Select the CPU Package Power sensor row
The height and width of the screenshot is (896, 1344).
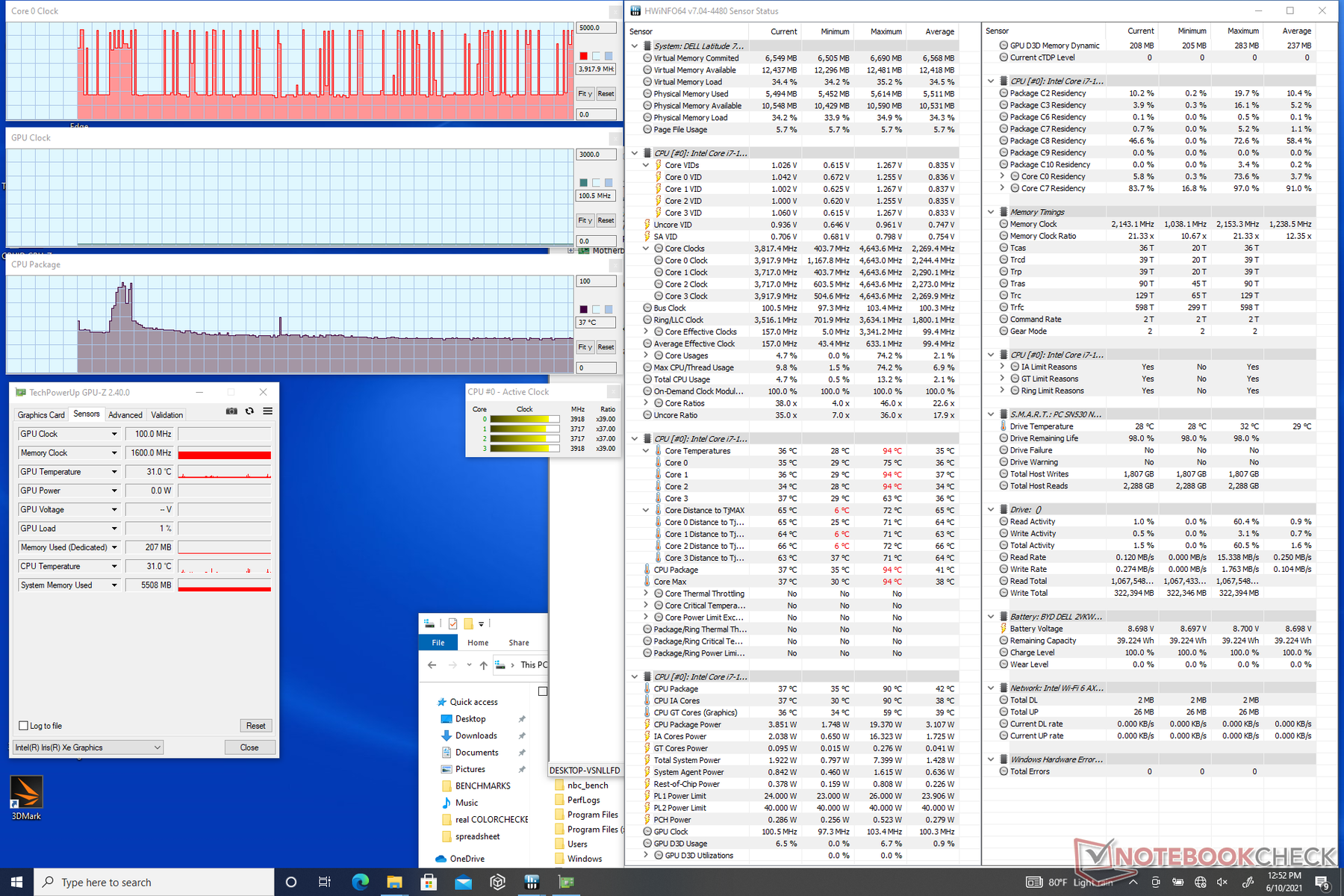pyautogui.click(x=800, y=724)
